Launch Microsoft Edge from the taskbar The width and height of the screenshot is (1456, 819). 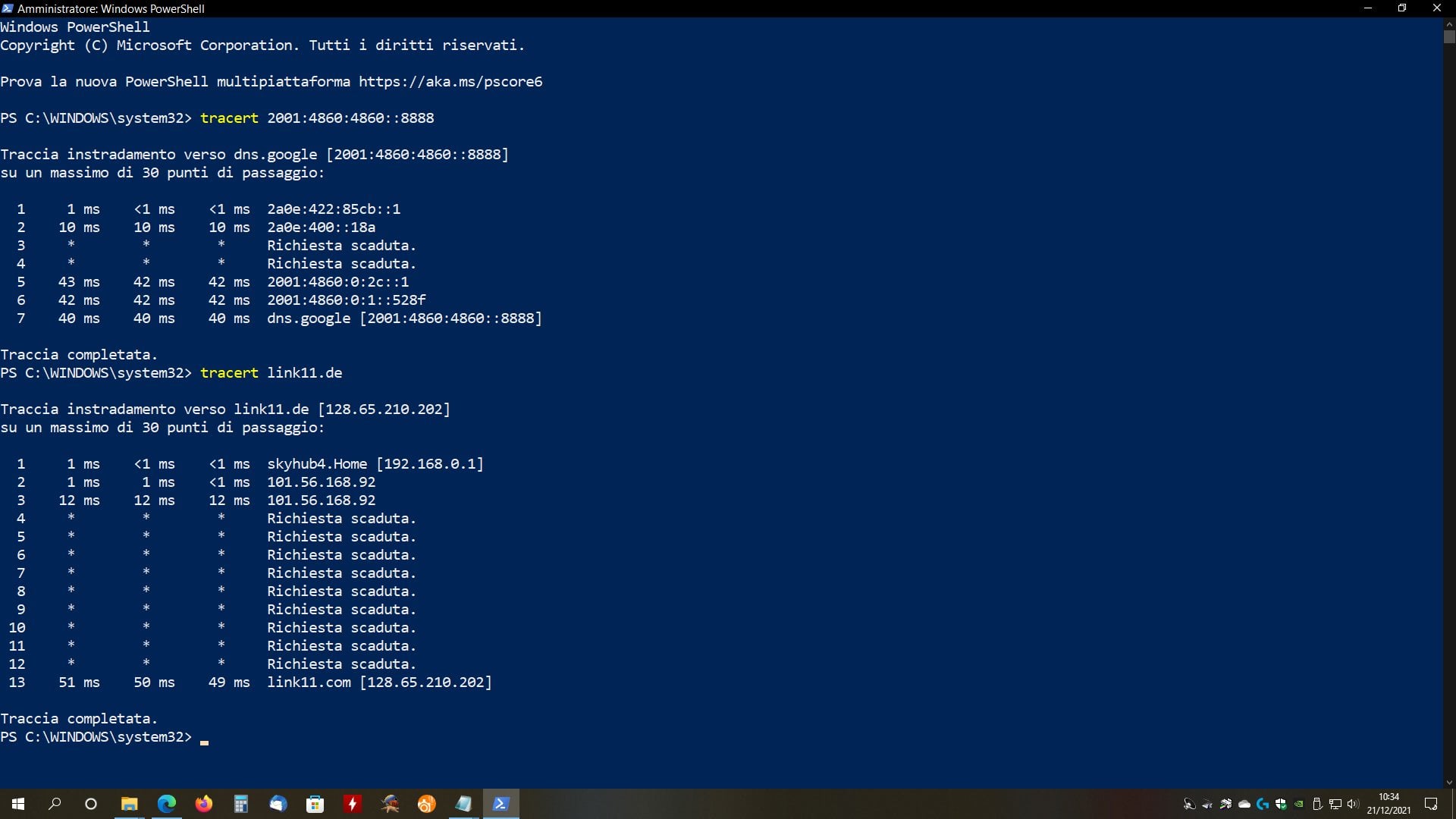pyautogui.click(x=166, y=804)
